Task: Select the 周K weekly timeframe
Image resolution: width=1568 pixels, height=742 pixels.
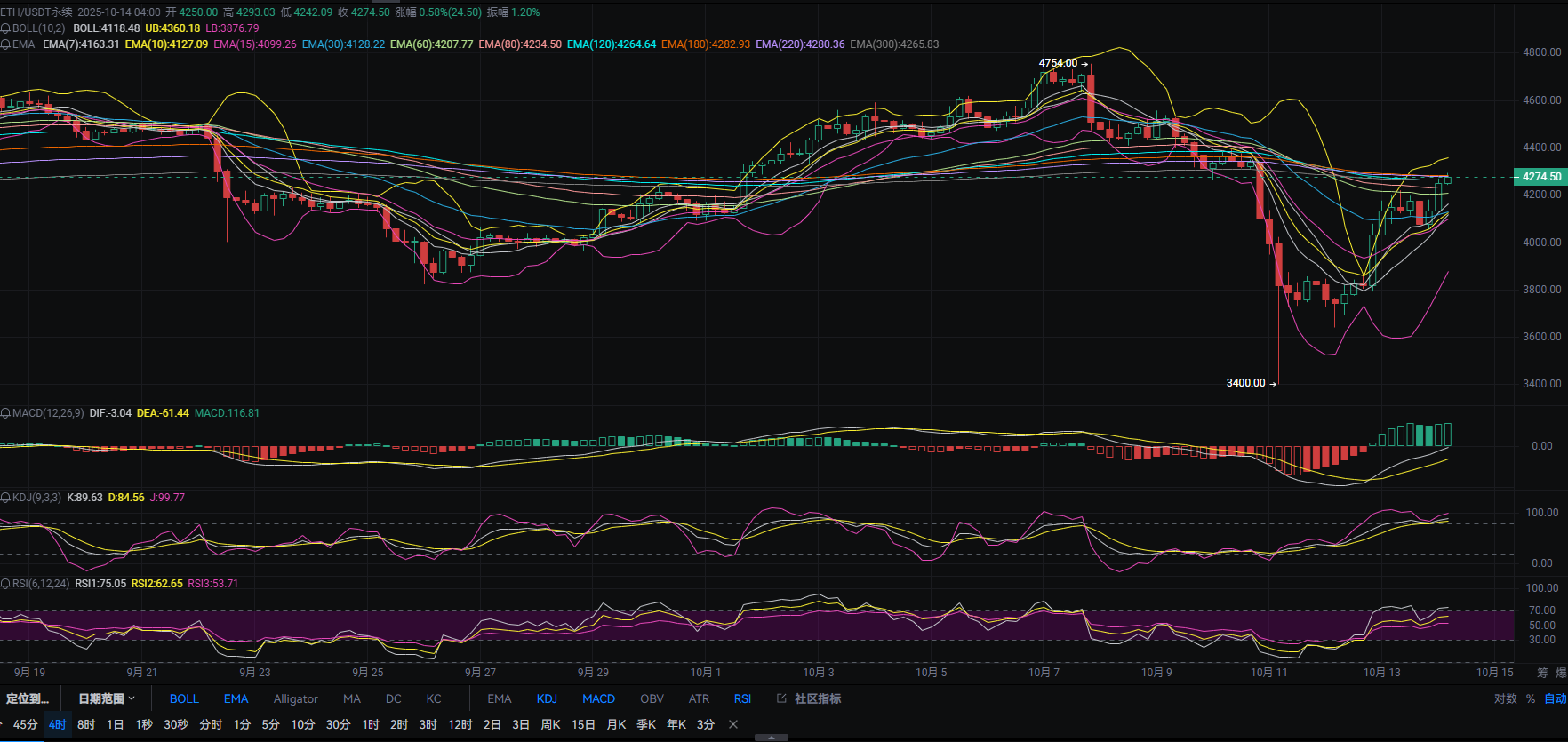Action: [550, 724]
